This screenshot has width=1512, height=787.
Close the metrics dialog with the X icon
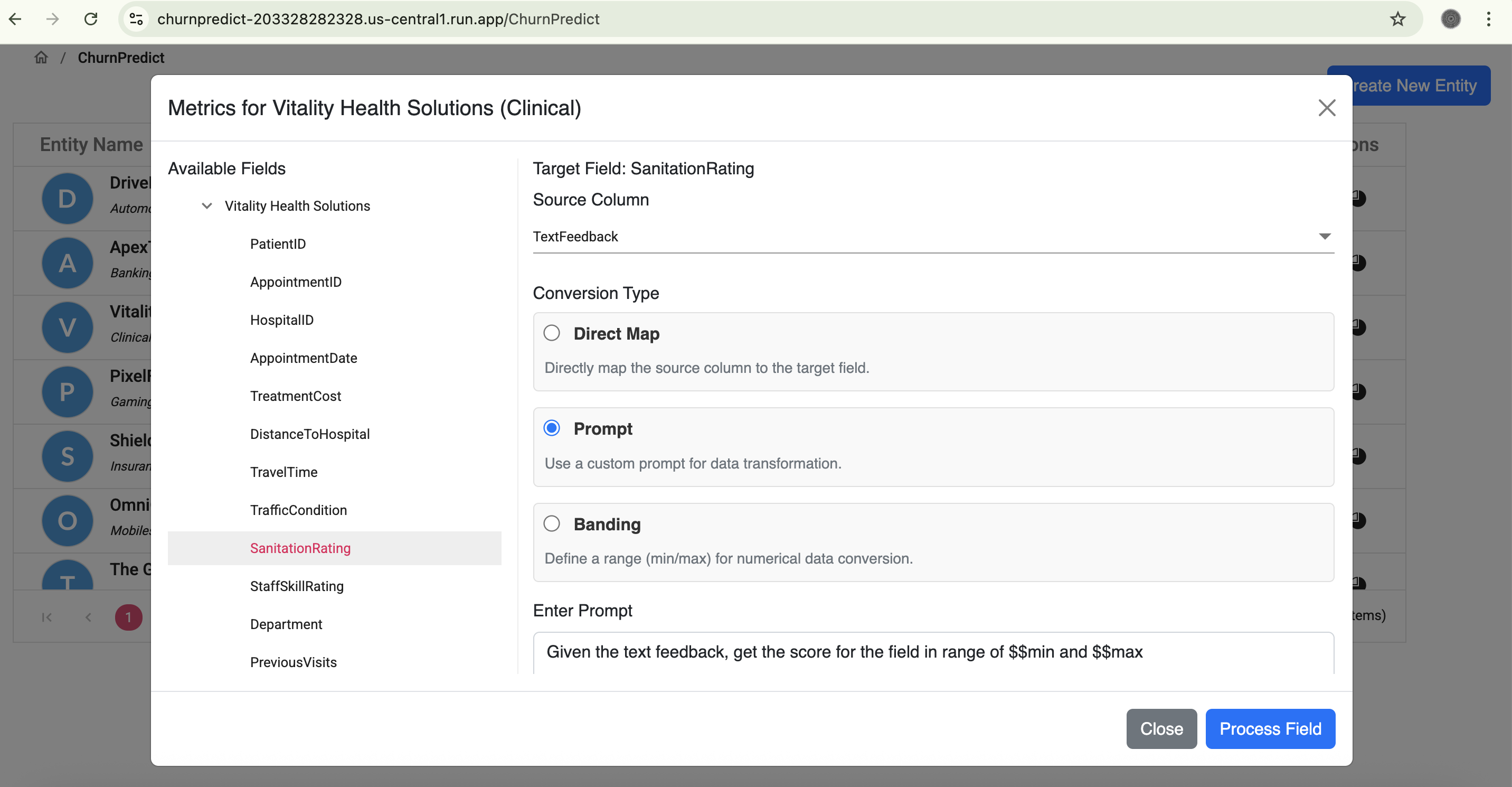(x=1327, y=107)
